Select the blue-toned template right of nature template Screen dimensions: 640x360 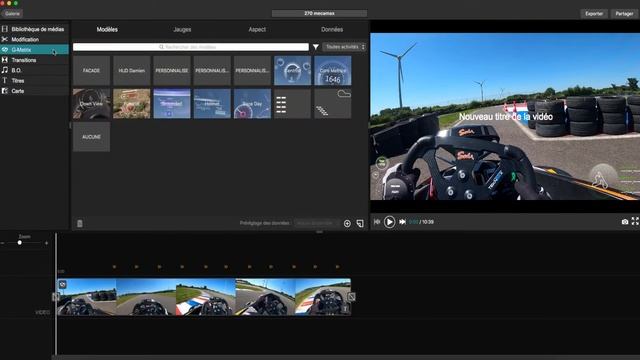tap(172, 104)
